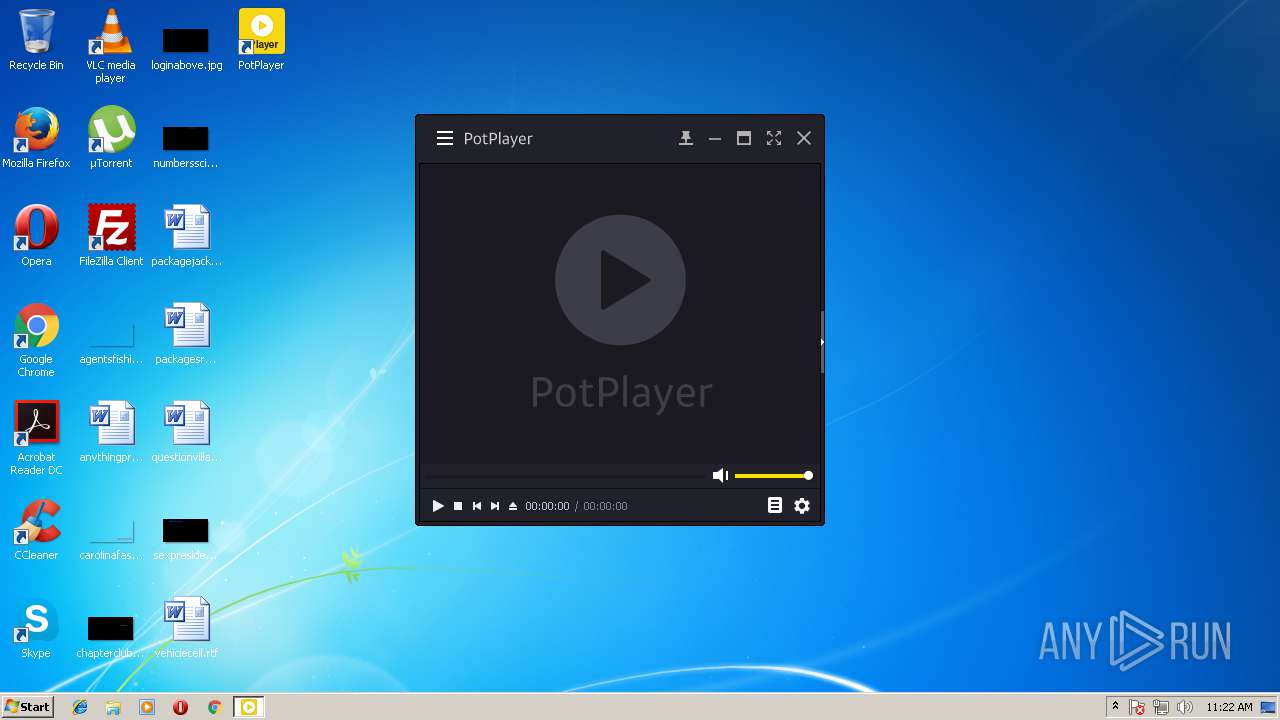Screen dimensions: 1280x720
Task: Select the loginabove.jpg file
Action: (x=186, y=48)
